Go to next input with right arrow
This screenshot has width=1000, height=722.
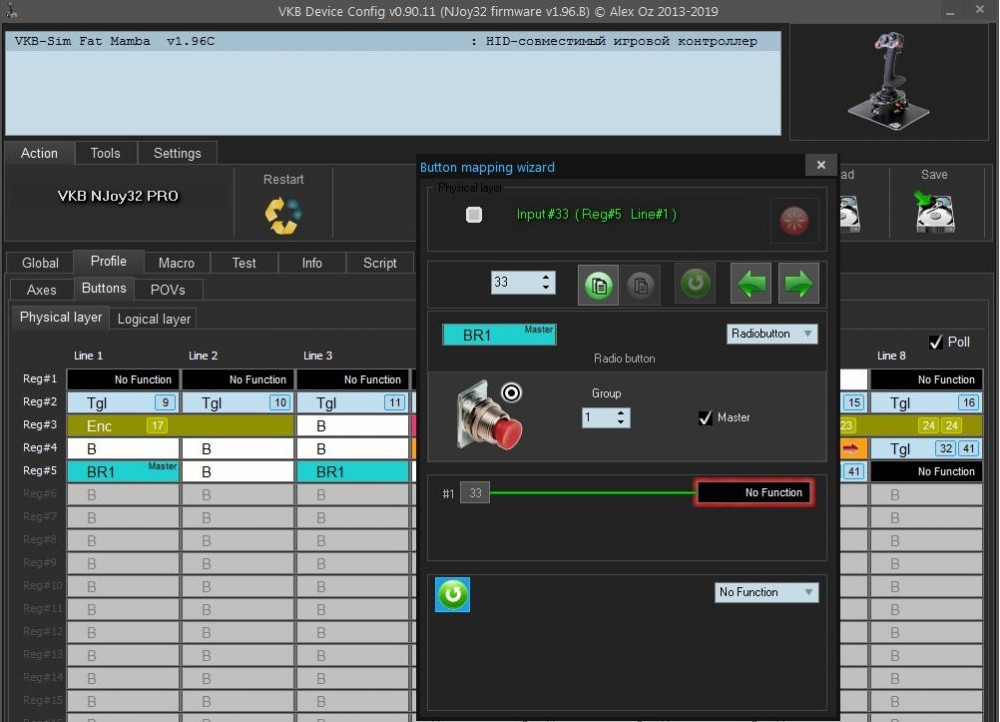pyautogui.click(x=799, y=283)
